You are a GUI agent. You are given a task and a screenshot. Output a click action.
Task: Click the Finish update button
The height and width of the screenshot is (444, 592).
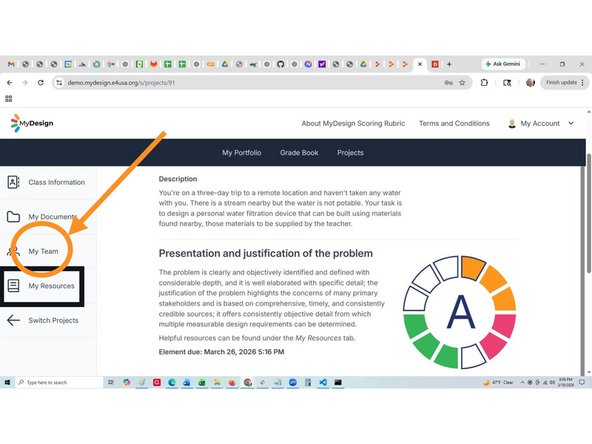pyautogui.click(x=561, y=82)
